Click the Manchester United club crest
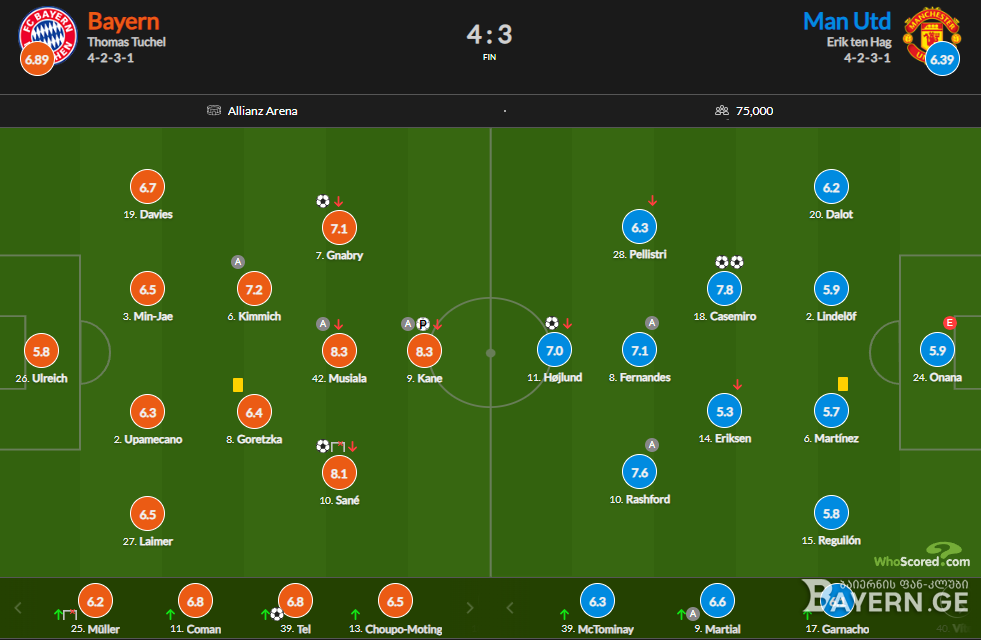Screen dimensions: 981x640 [x=932, y=34]
